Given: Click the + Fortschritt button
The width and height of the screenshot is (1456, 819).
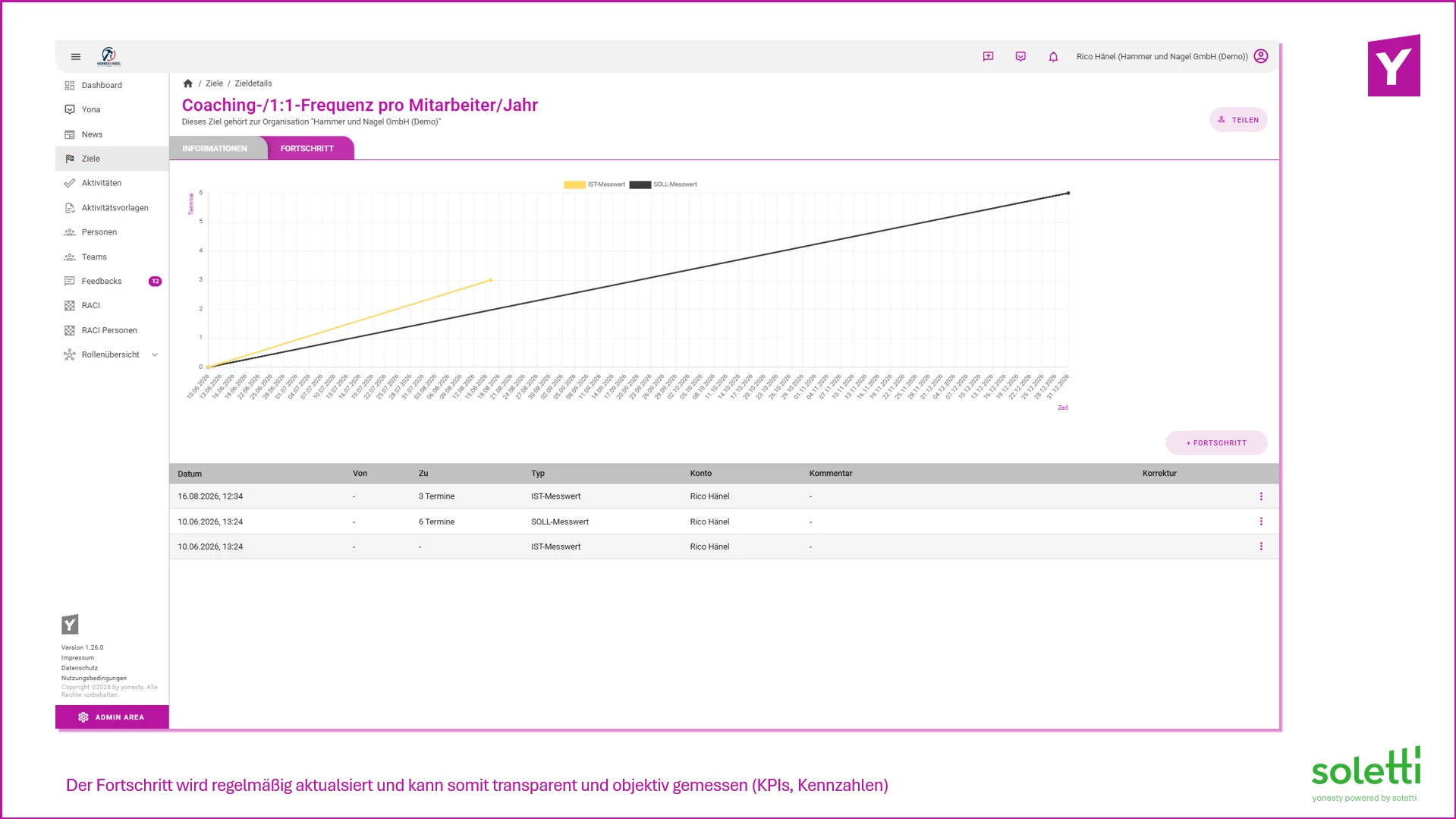Looking at the screenshot, I should [1216, 443].
